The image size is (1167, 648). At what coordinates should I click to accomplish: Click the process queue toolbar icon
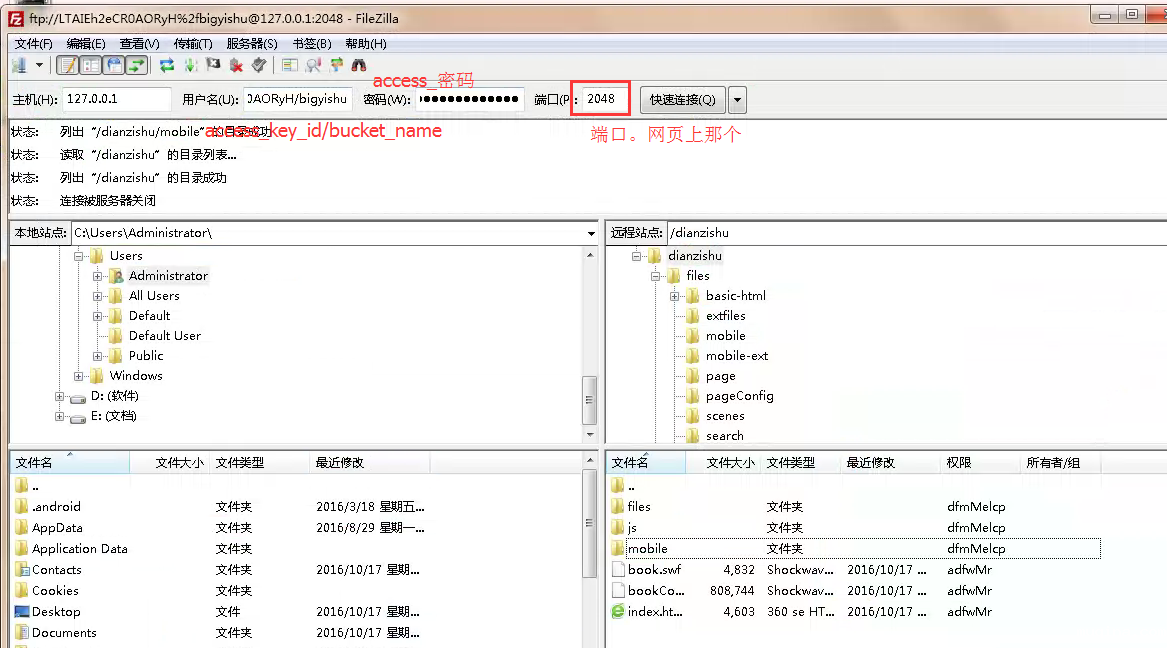pyautogui.click(x=189, y=65)
